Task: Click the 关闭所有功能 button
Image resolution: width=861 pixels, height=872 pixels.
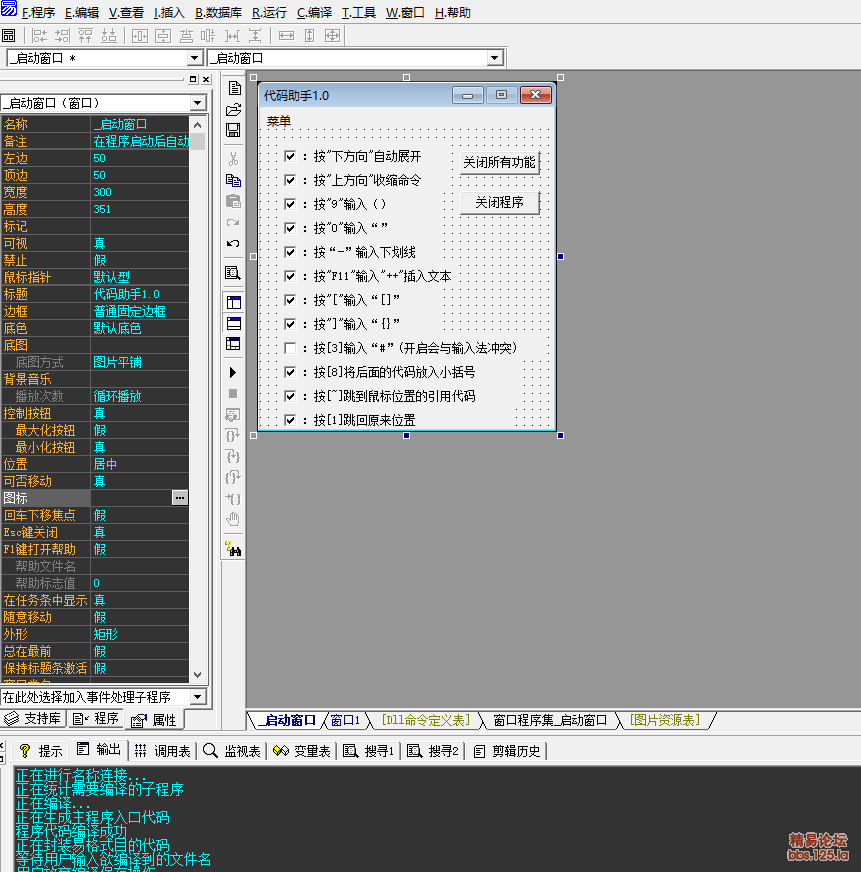Action: 499,162
